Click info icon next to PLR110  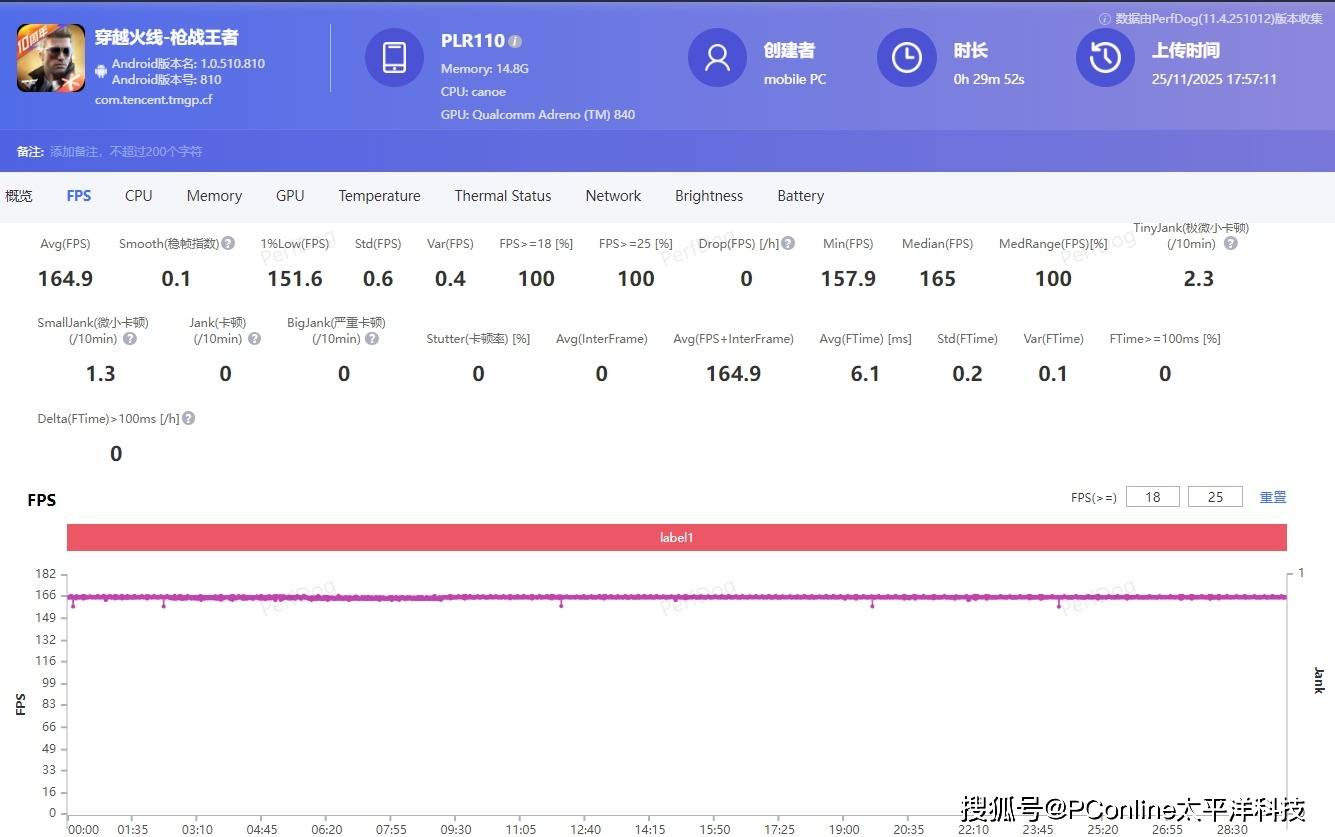(x=515, y=42)
